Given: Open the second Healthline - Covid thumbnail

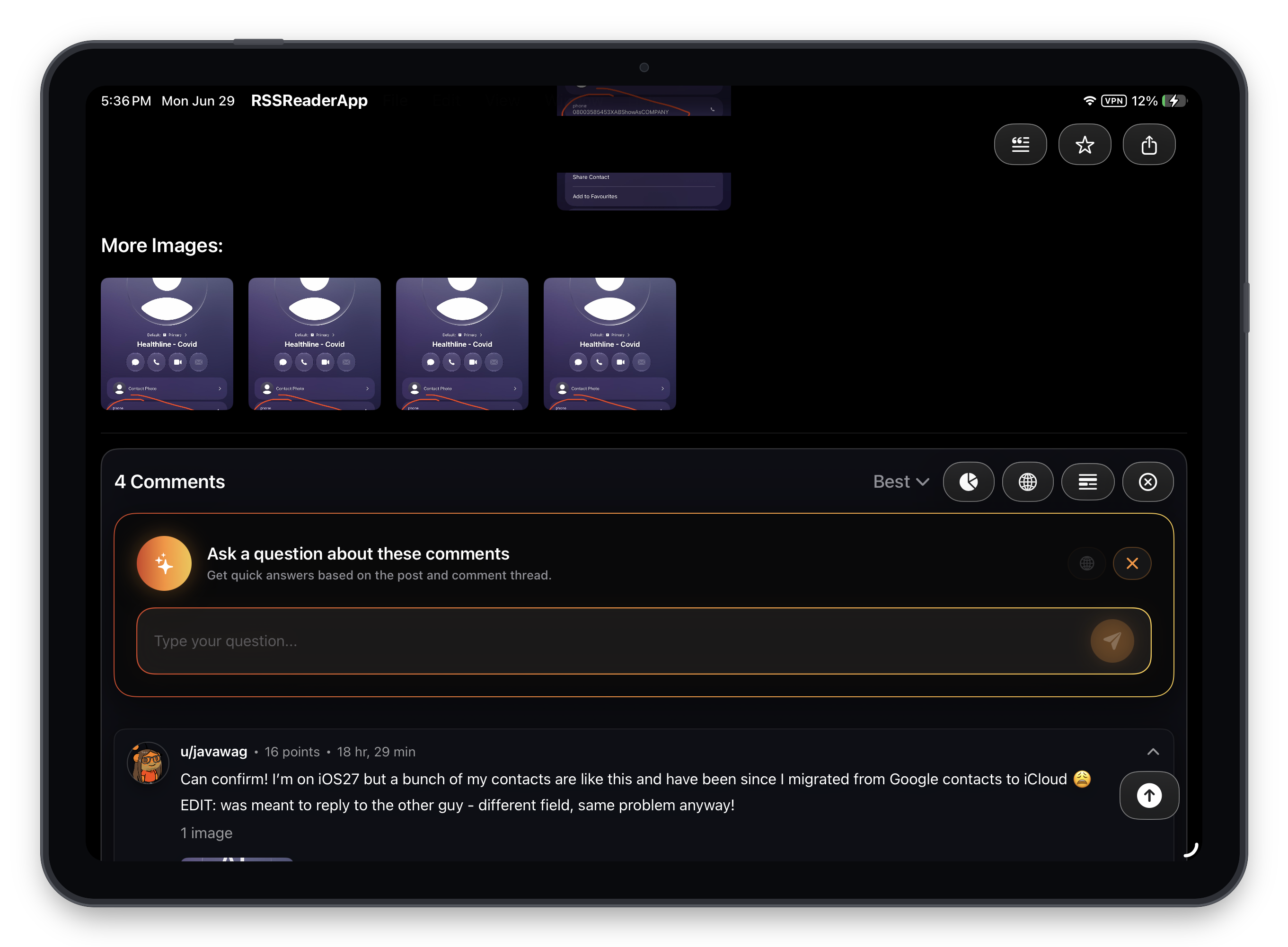Looking at the screenshot, I should (314, 344).
